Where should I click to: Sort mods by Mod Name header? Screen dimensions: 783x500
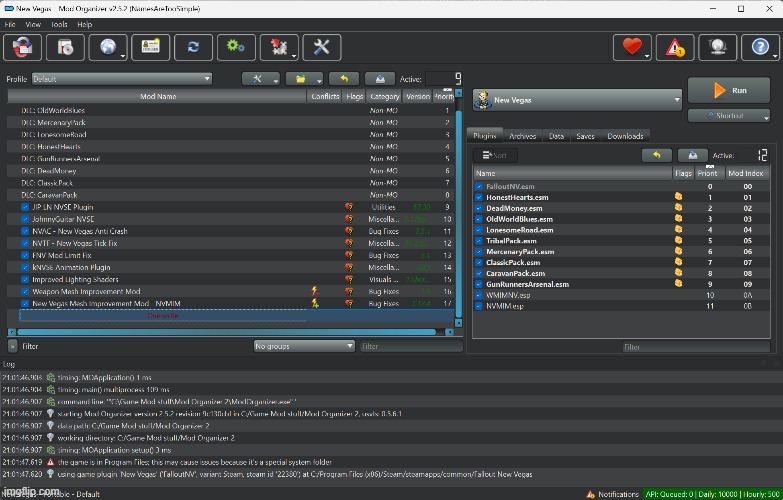(157, 96)
